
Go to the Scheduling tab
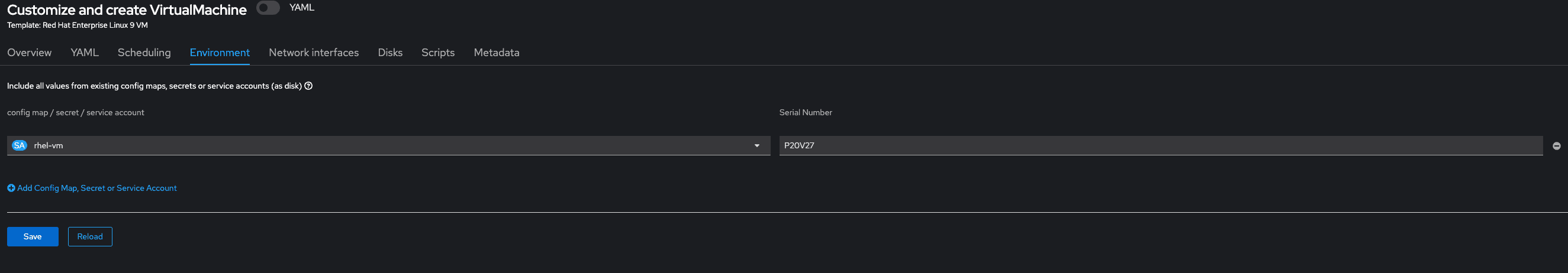coord(144,53)
